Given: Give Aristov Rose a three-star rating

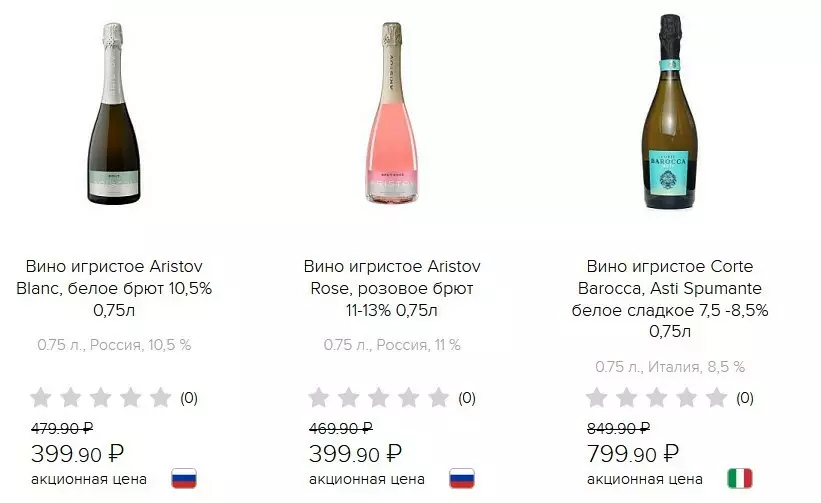Looking at the screenshot, I should 379,398.
